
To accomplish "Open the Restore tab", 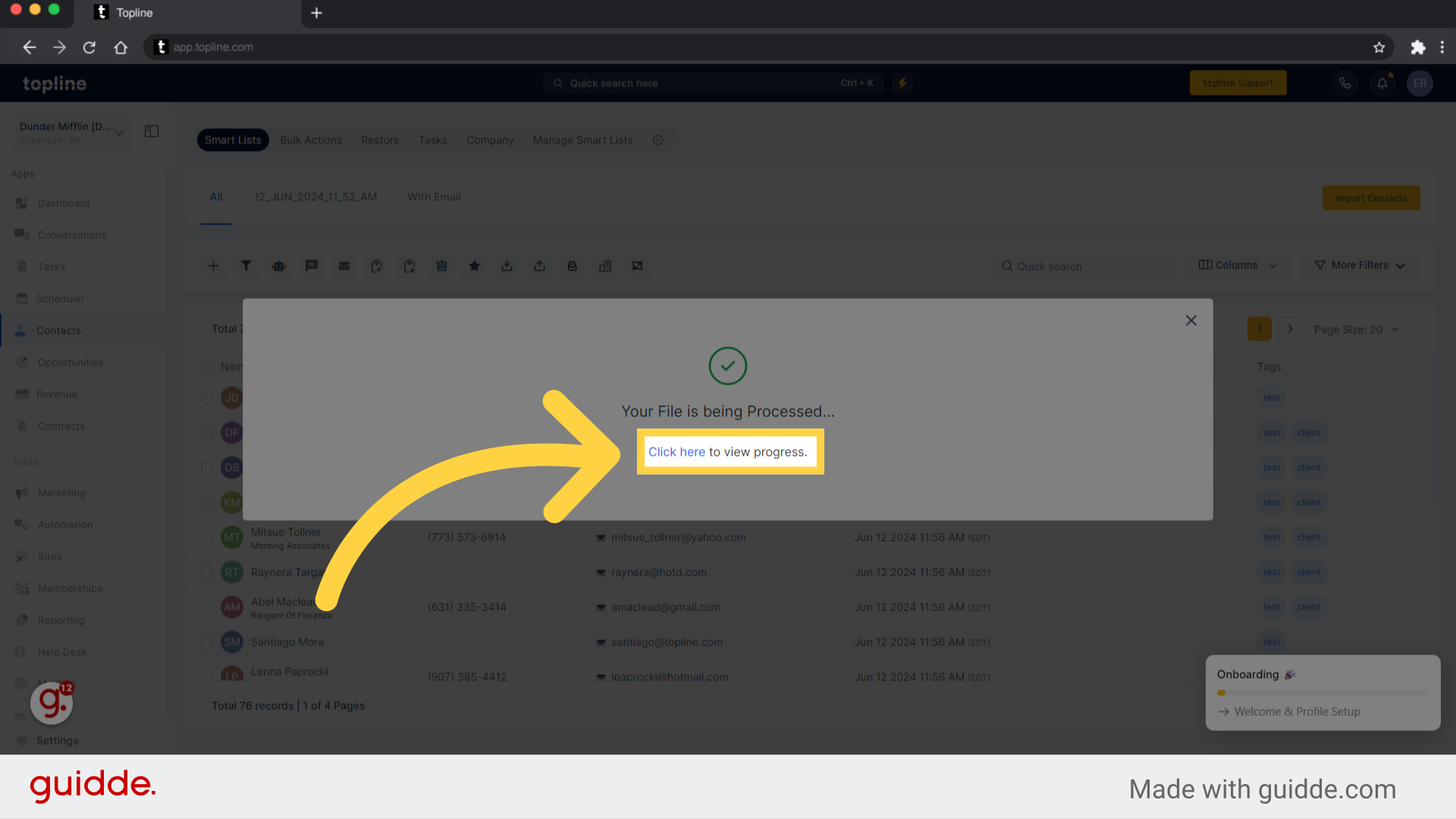I will 380,140.
